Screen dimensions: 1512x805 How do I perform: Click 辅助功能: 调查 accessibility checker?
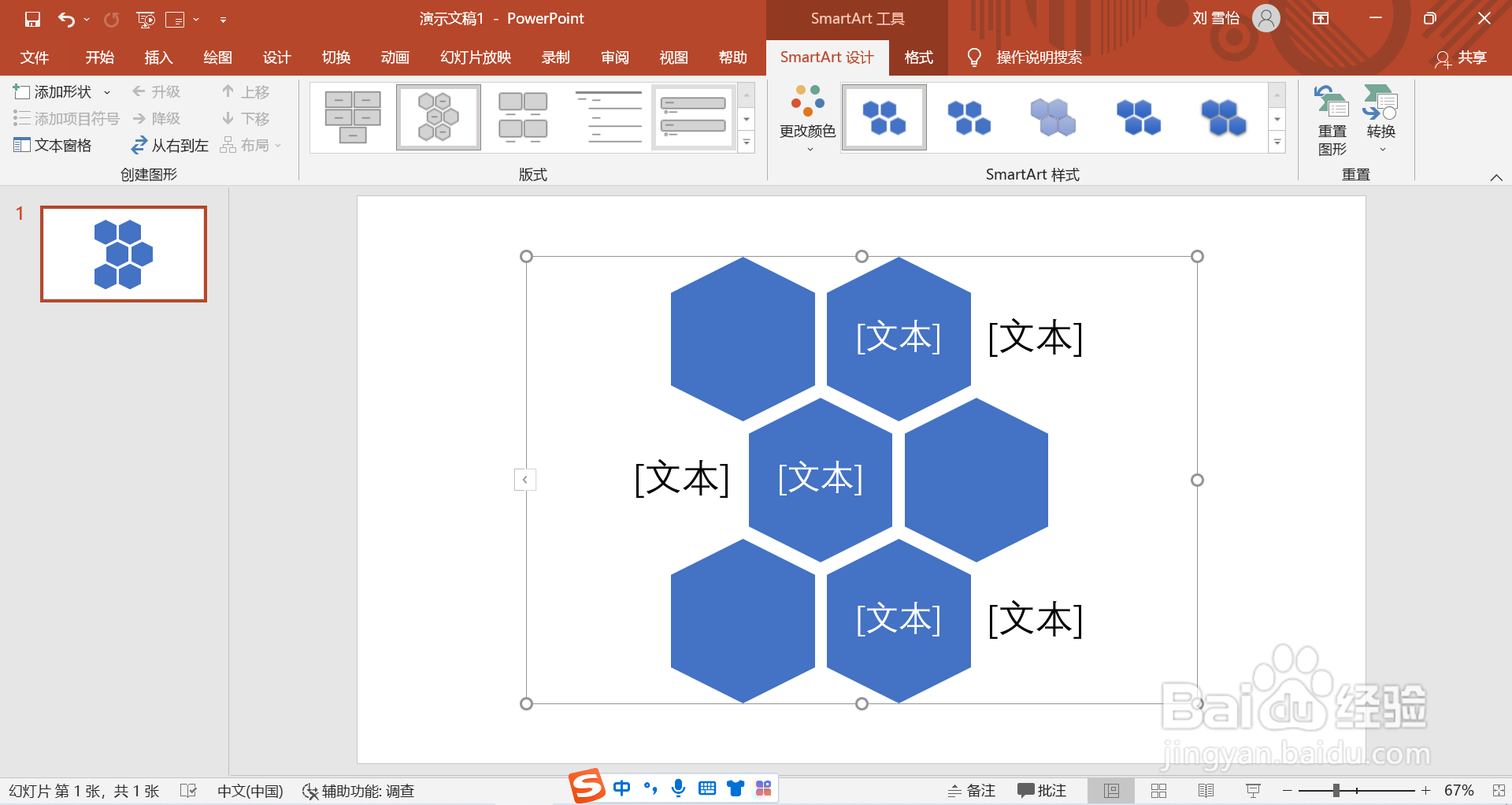(x=358, y=791)
